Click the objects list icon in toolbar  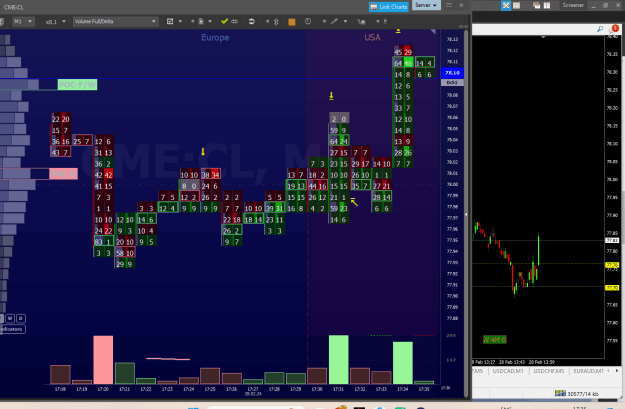361,22
